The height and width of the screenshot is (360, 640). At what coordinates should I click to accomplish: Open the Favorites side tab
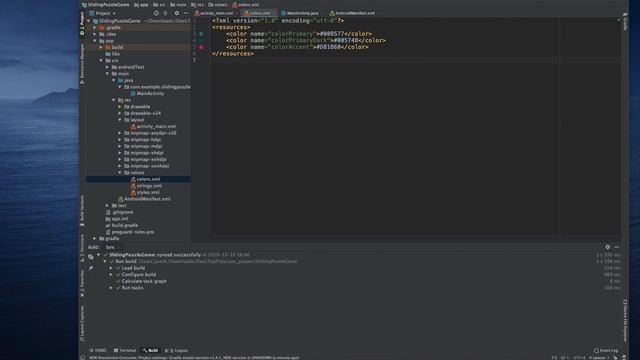[x=82, y=283]
